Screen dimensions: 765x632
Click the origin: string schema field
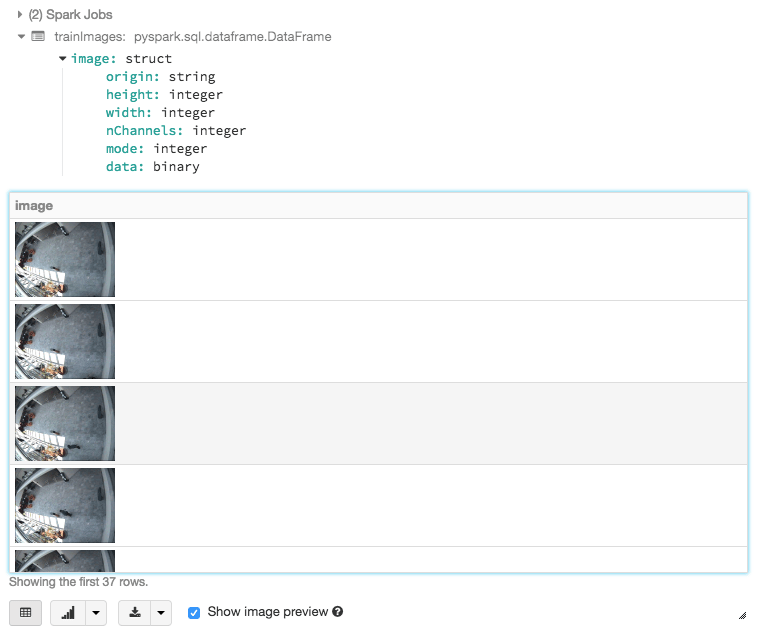point(160,76)
